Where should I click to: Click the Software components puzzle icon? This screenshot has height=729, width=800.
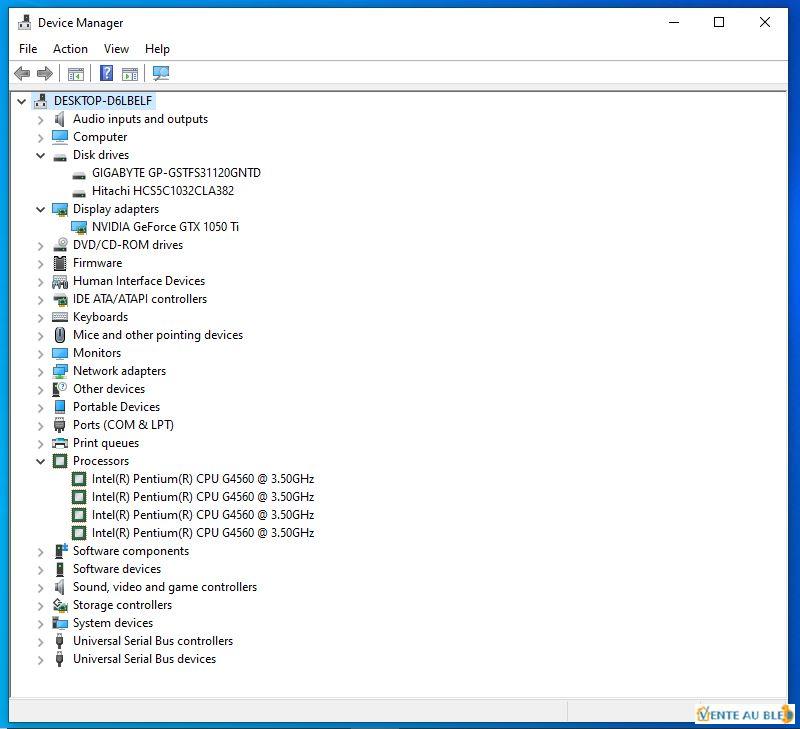point(61,550)
